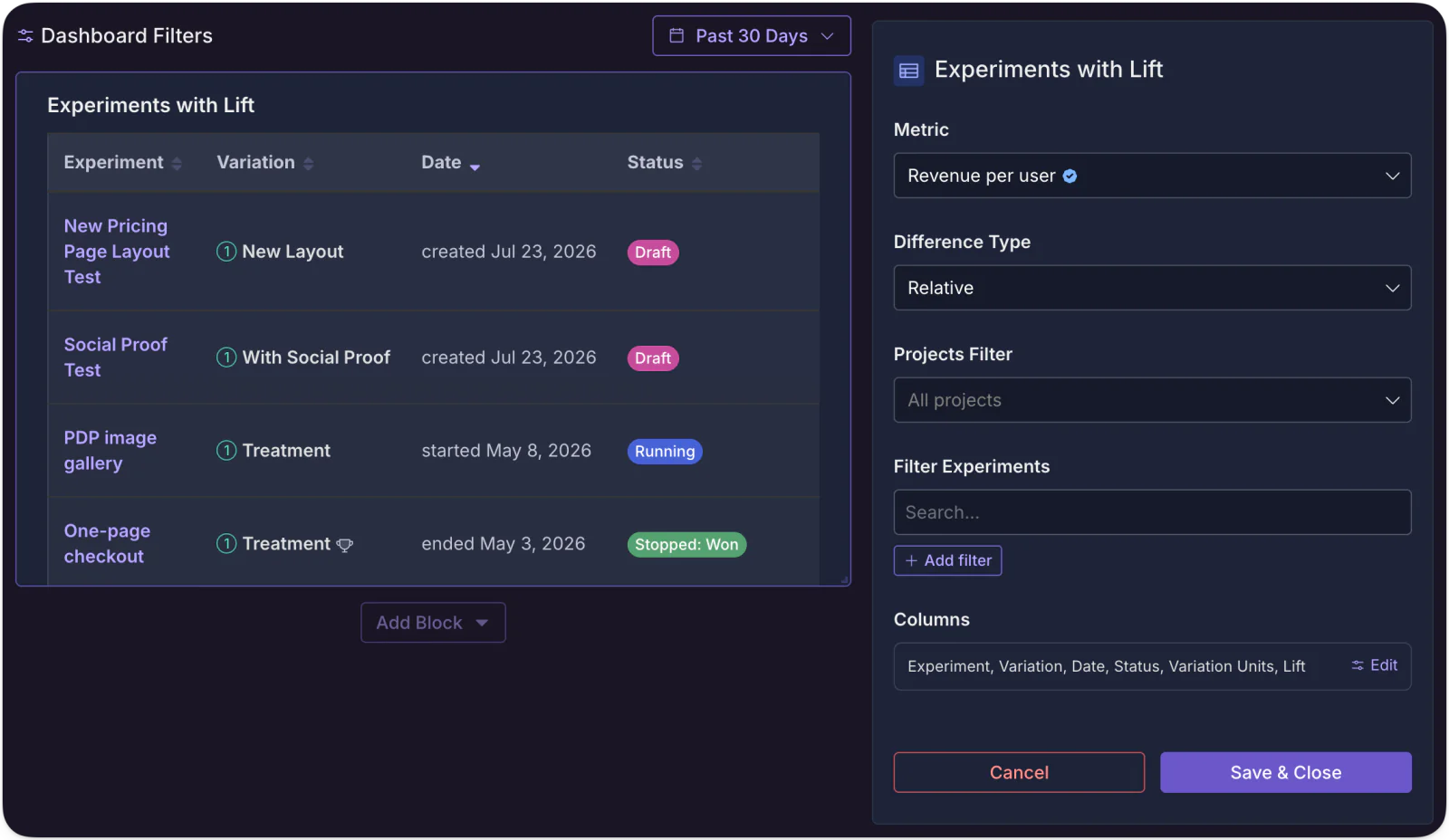
Task: Click the 'ended May 3, 2026' date cell
Action: click(x=504, y=544)
